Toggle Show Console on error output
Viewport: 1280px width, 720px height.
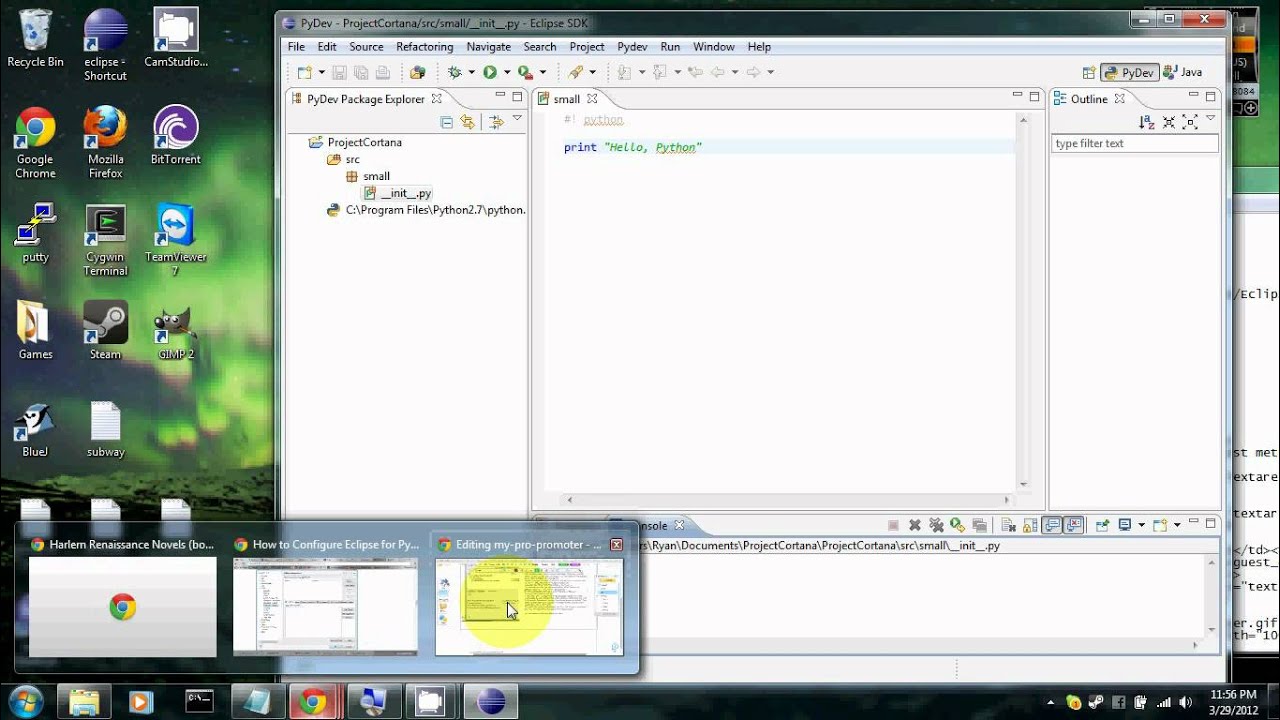coord(1074,525)
